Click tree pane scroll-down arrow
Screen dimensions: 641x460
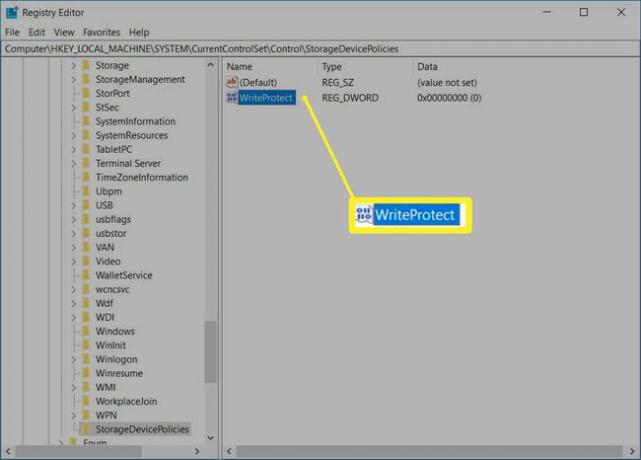[x=210, y=438]
